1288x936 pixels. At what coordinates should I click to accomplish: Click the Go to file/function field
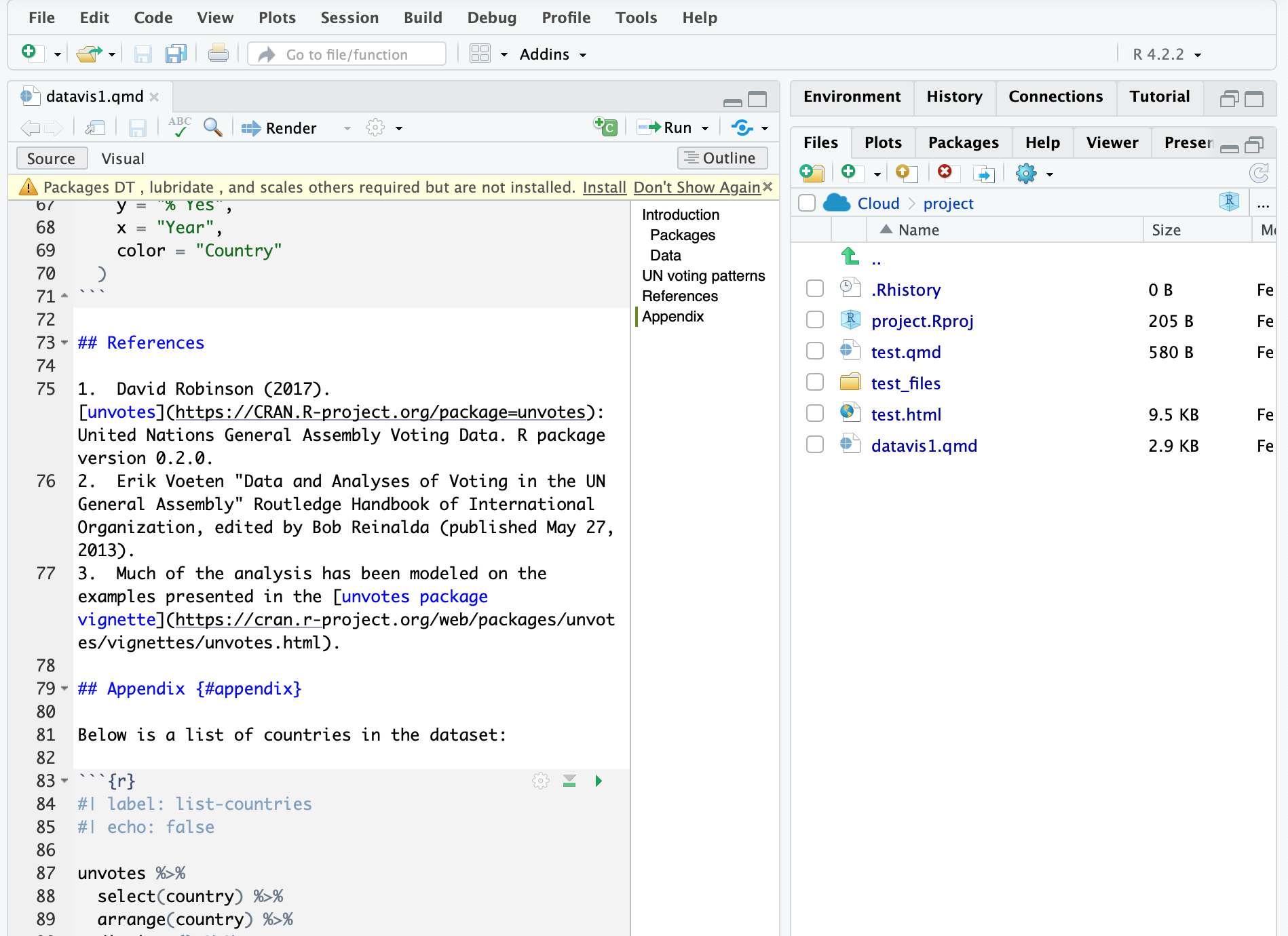(347, 54)
